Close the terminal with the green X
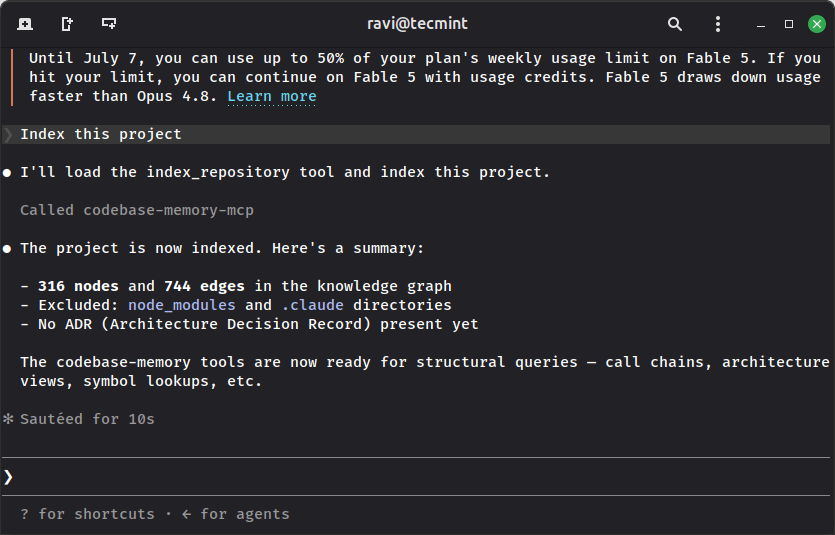Viewport: 835px width, 535px height. tap(817, 24)
